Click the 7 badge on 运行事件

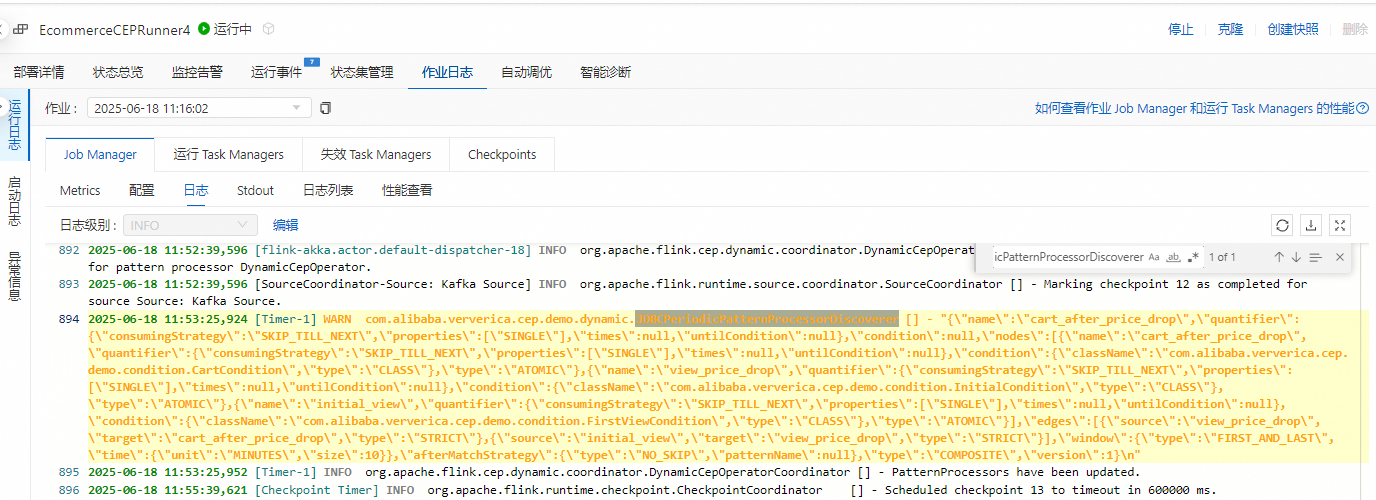[311, 61]
